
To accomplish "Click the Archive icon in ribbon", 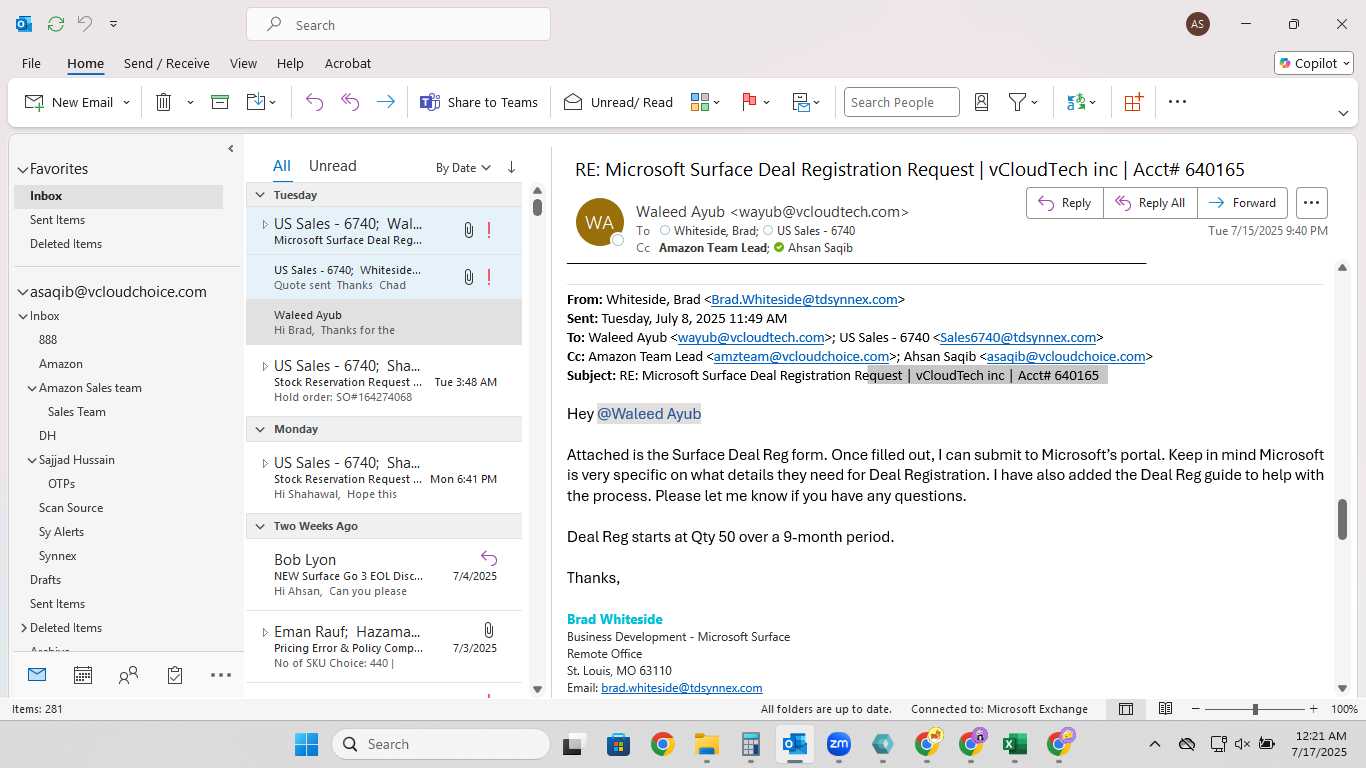I will point(220,102).
